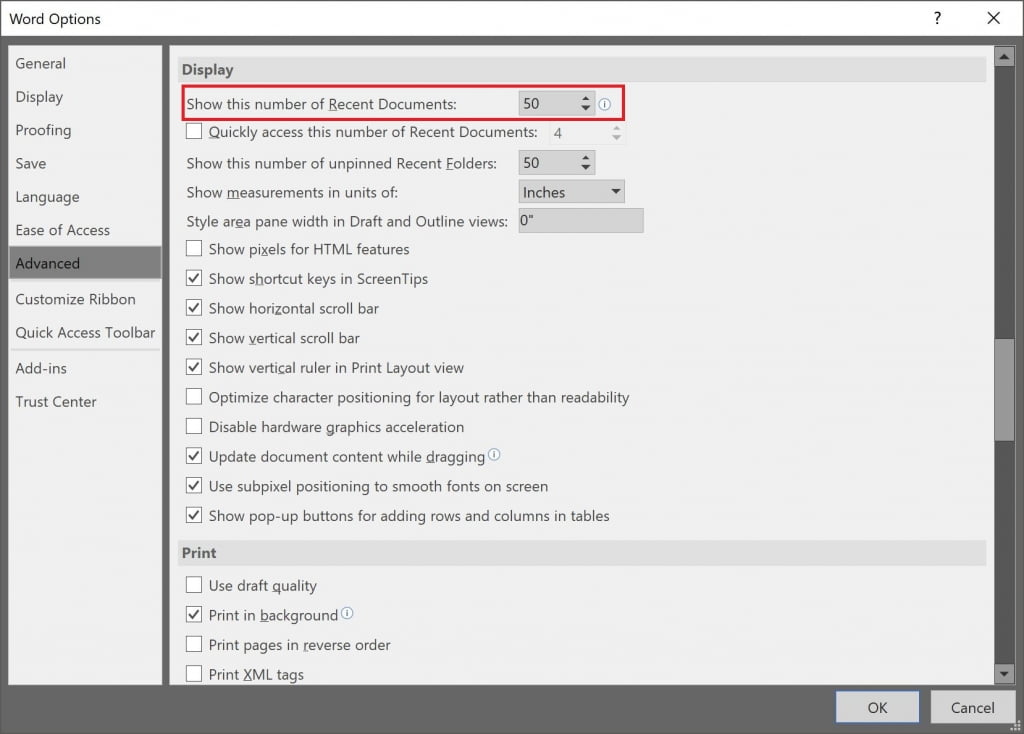Click the Help question mark button
This screenshot has width=1024, height=734.
pos(937,18)
